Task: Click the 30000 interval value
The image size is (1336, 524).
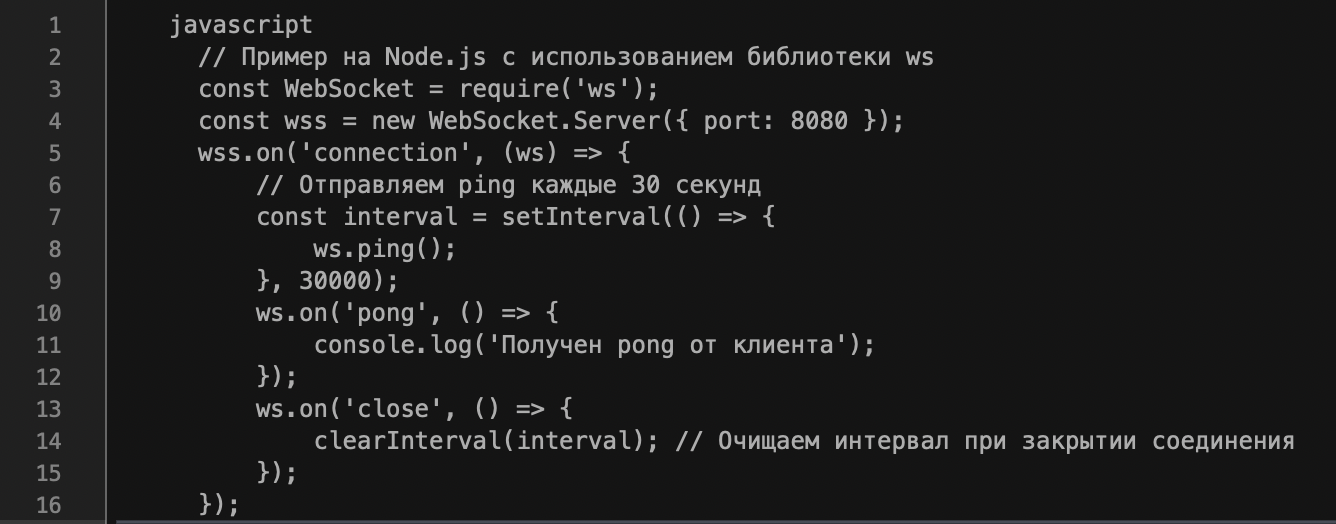Action: [335, 281]
